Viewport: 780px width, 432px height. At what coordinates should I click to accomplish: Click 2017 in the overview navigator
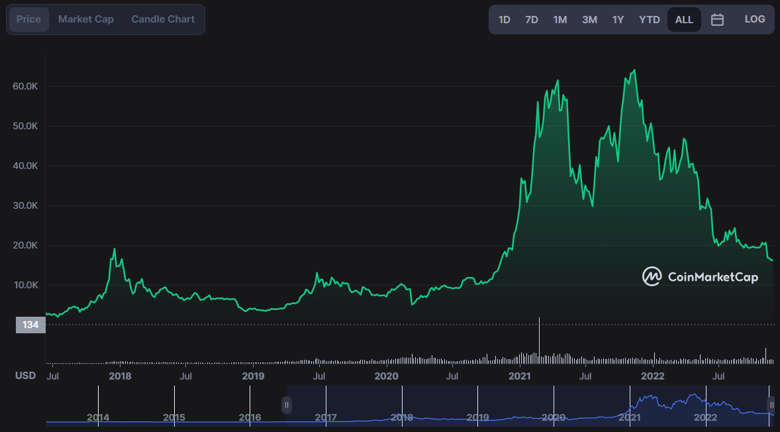point(326,417)
